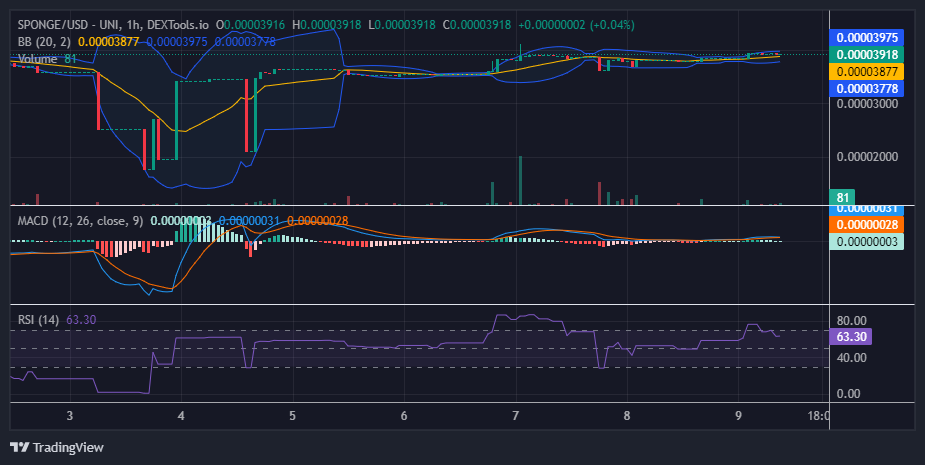Select the MACD (12, 26, close, 9) label

pos(80,221)
